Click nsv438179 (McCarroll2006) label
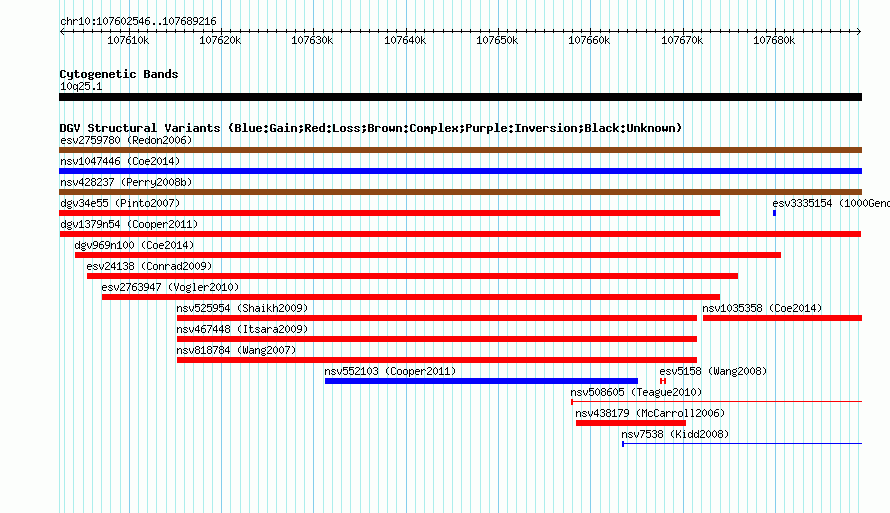 coord(650,413)
